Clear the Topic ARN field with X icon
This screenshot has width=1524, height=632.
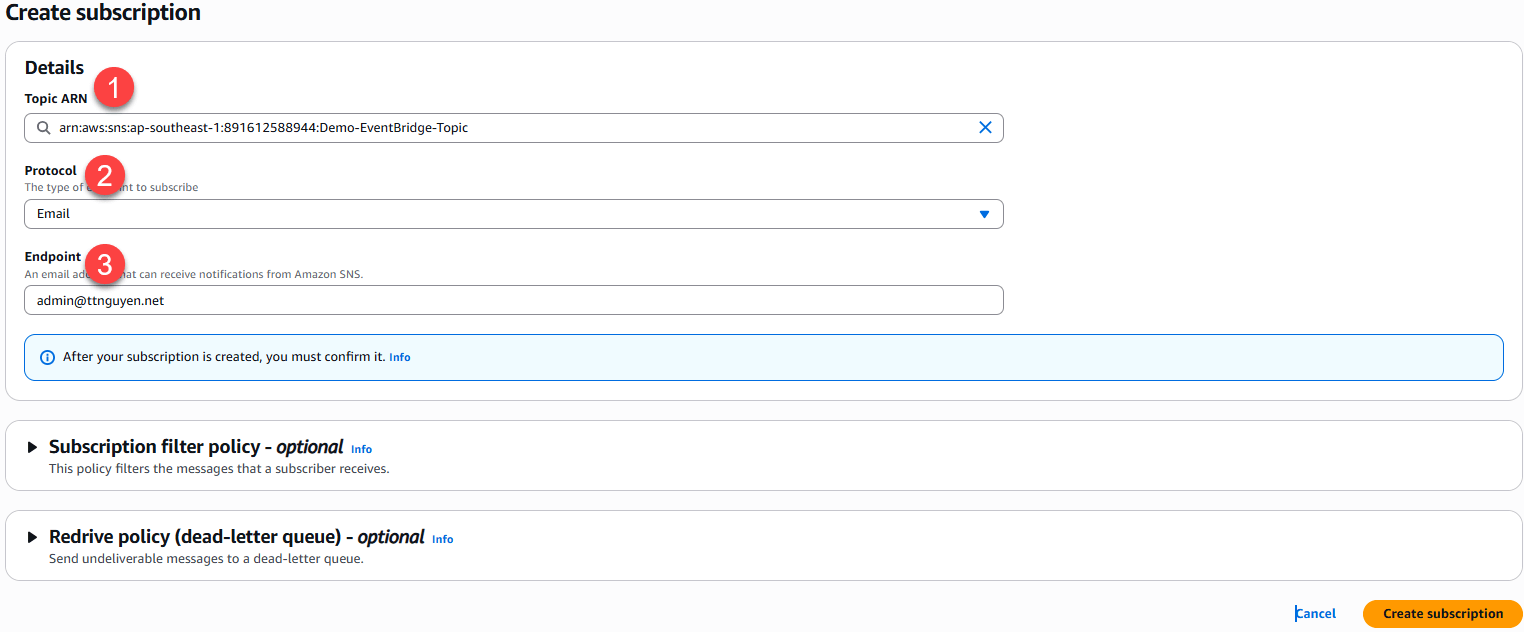(985, 128)
